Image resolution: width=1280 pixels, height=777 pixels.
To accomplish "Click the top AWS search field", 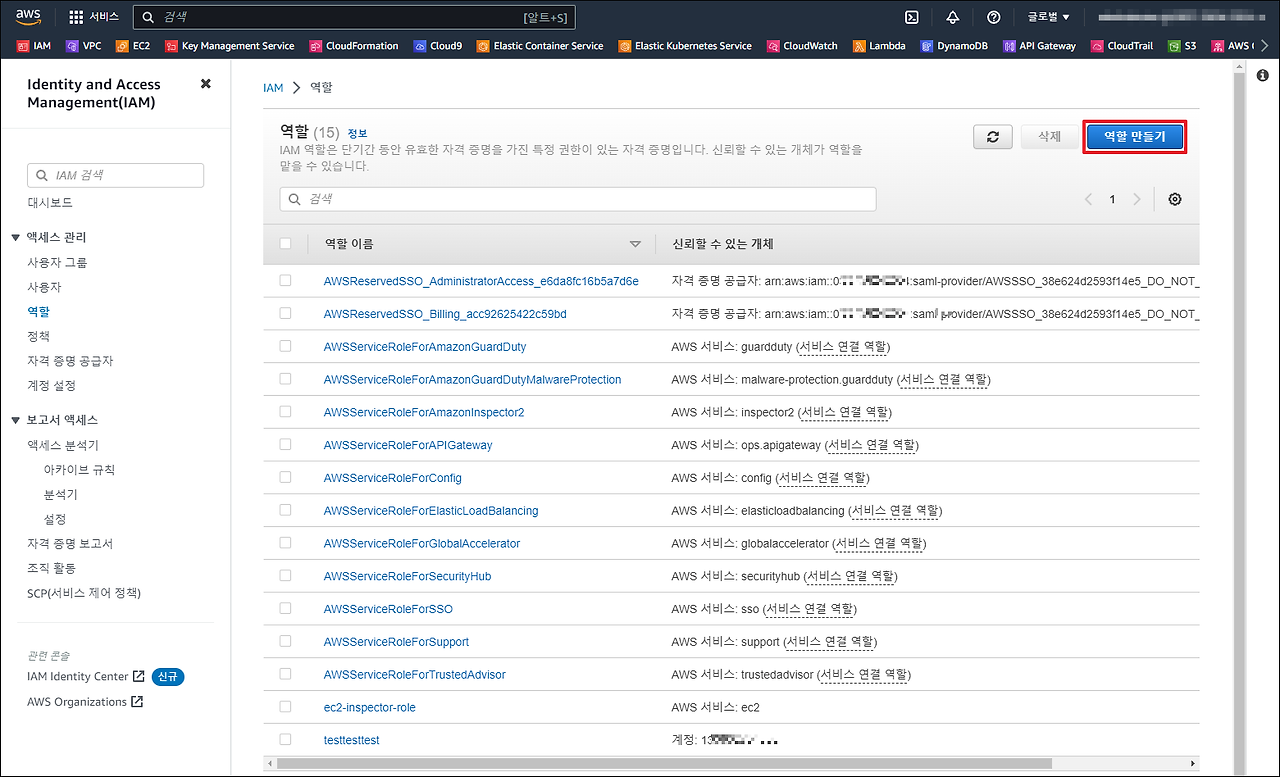I will [355, 17].
